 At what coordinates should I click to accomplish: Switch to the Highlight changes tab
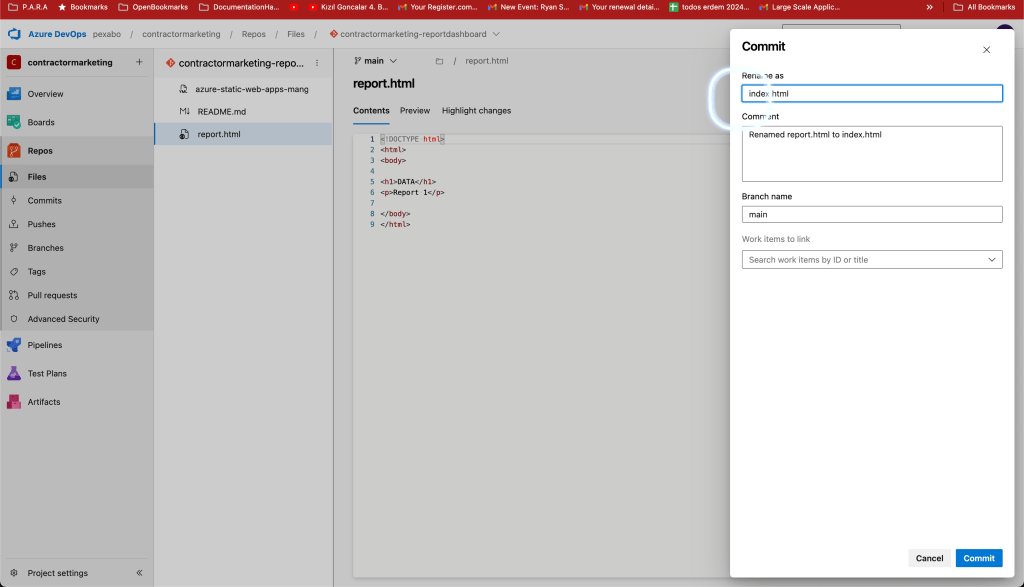[x=476, y=110]
